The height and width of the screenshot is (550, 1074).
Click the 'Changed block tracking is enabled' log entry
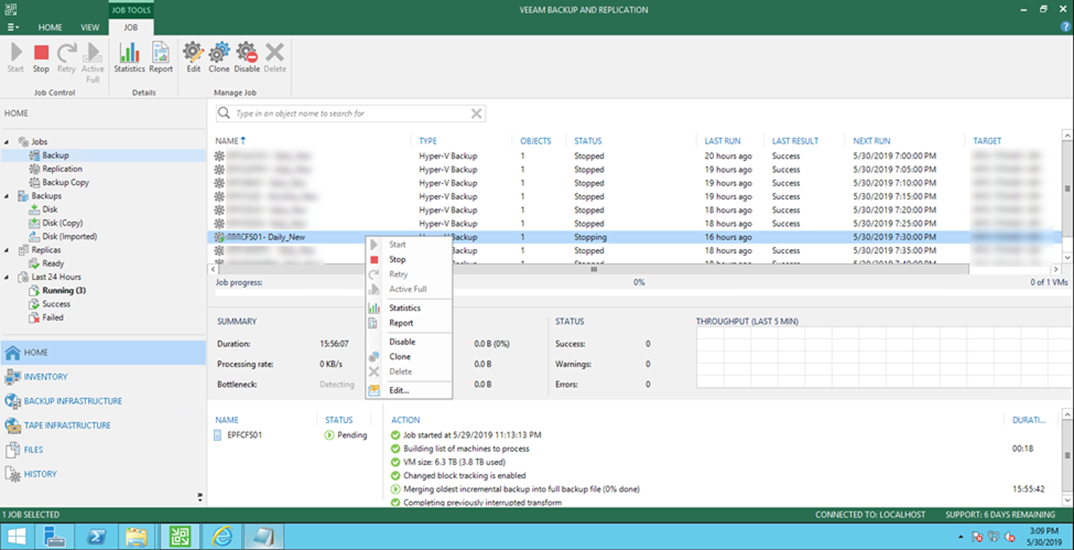coord(464,475)
